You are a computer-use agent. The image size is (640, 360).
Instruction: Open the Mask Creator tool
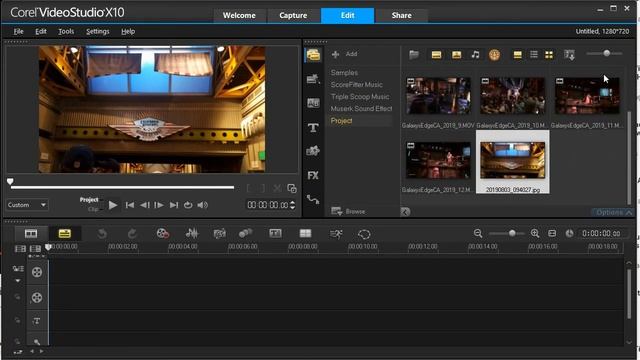coord(364,234)
